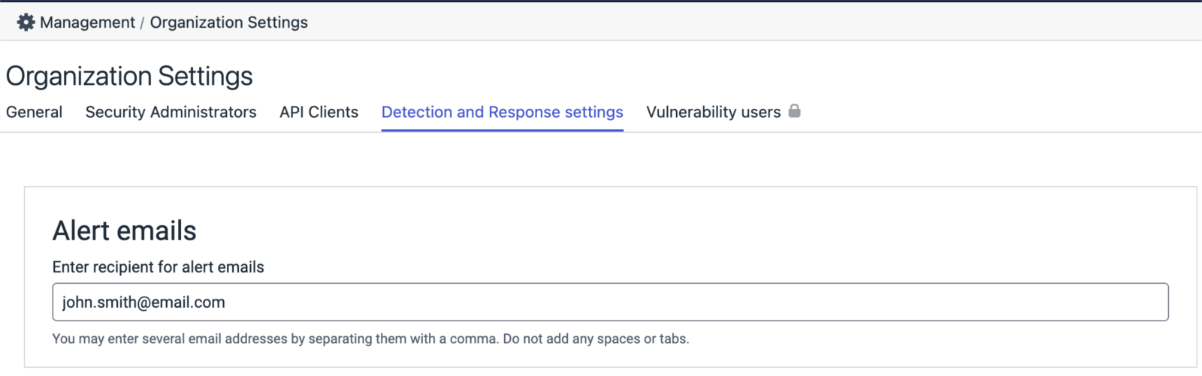Click blank area of breadcrumb bar

[750, 21]
